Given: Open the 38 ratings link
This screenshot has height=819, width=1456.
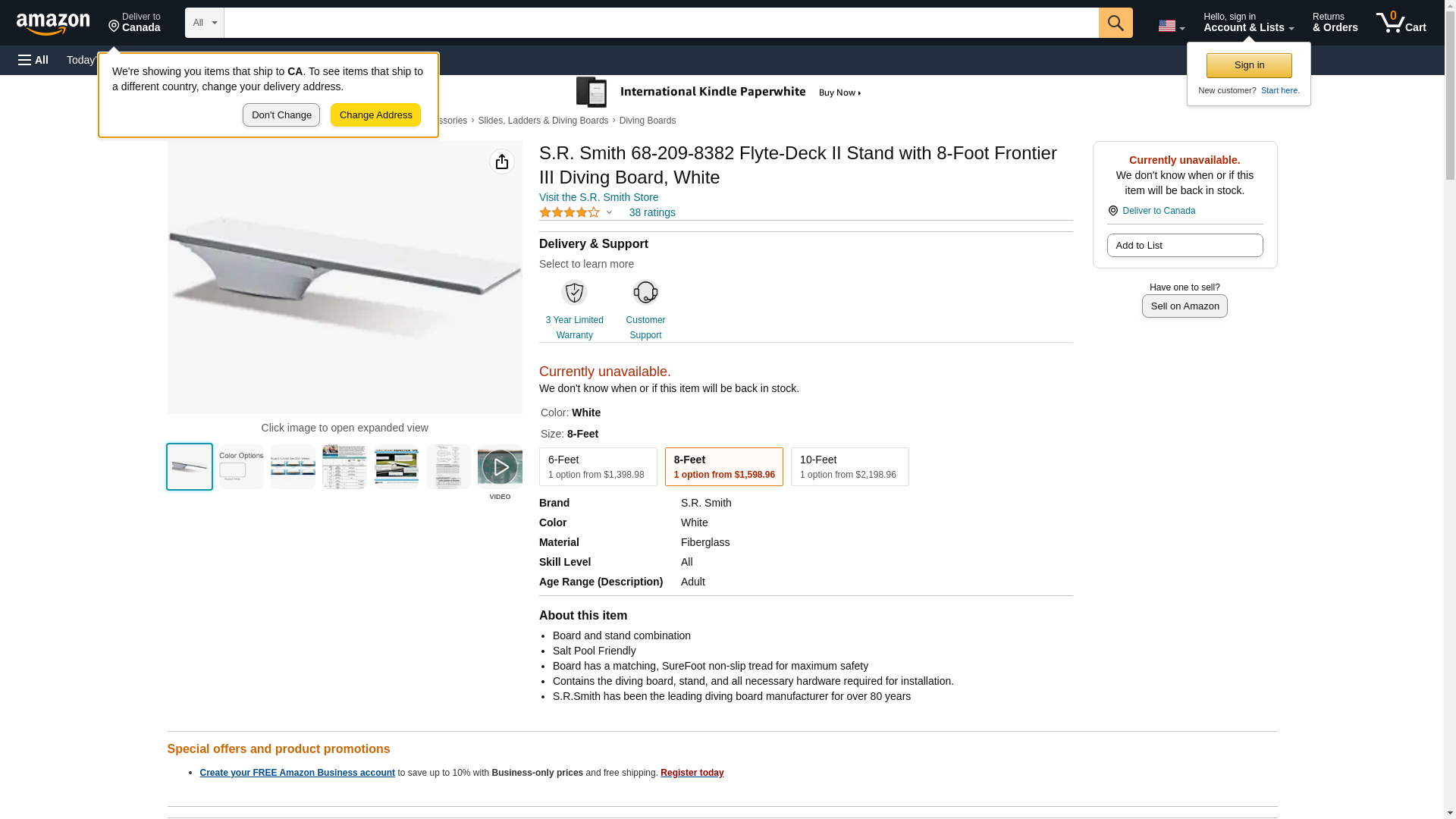Looking at the screenshot, I should (x=651, y=212).
